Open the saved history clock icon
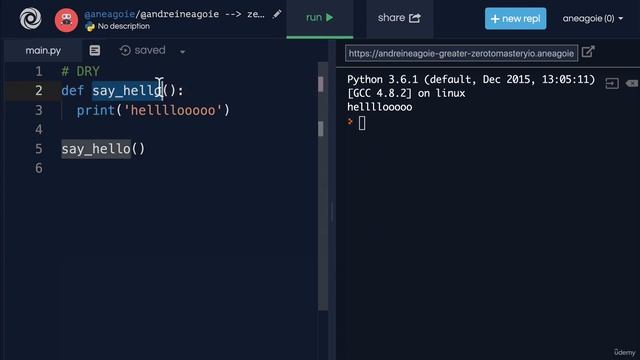 click(x=125, y=50)
